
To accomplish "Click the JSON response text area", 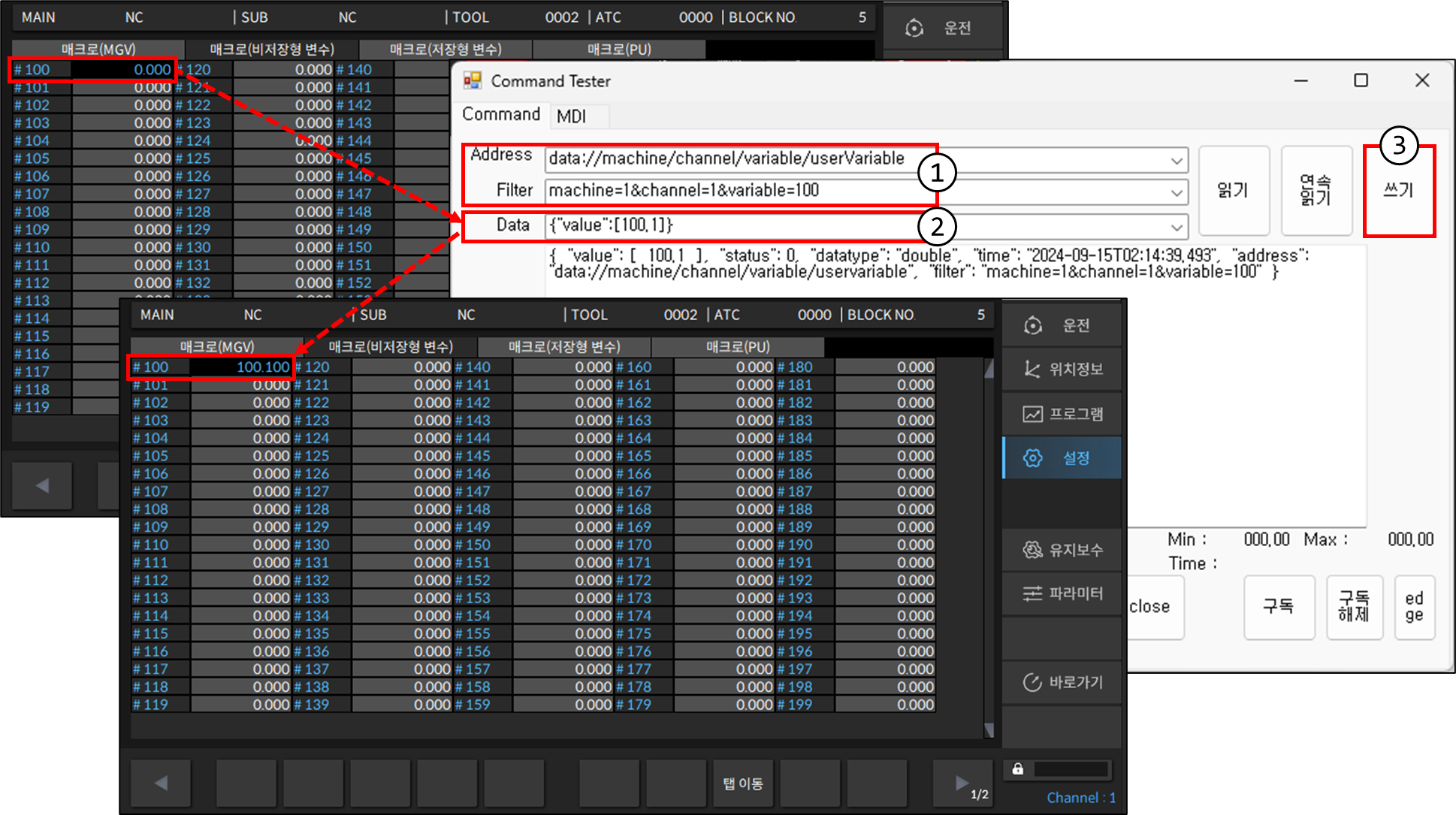I will click(x=954, y=387).
